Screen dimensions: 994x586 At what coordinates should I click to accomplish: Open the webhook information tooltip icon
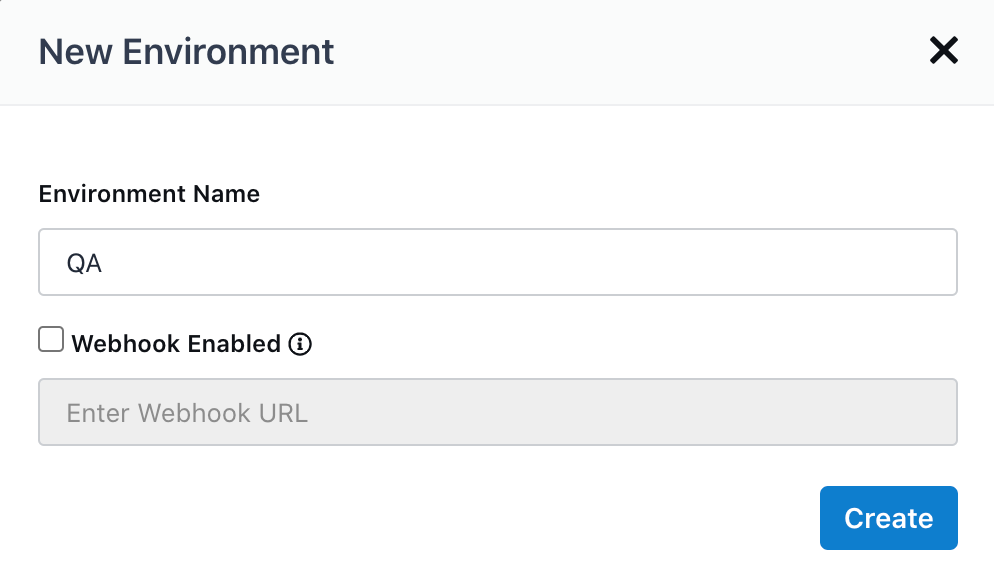300,344
